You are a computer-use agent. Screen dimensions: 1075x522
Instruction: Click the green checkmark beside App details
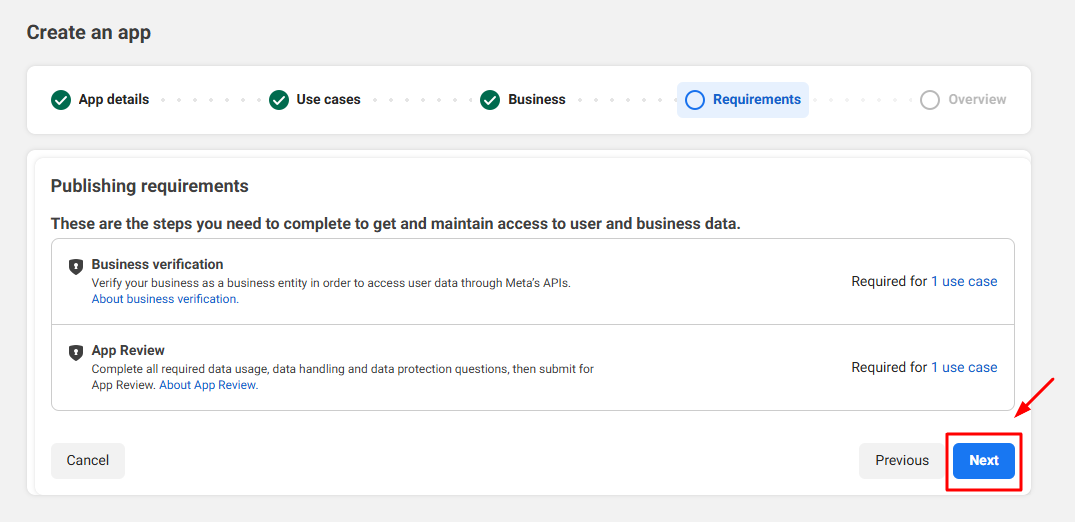[61, 100]
